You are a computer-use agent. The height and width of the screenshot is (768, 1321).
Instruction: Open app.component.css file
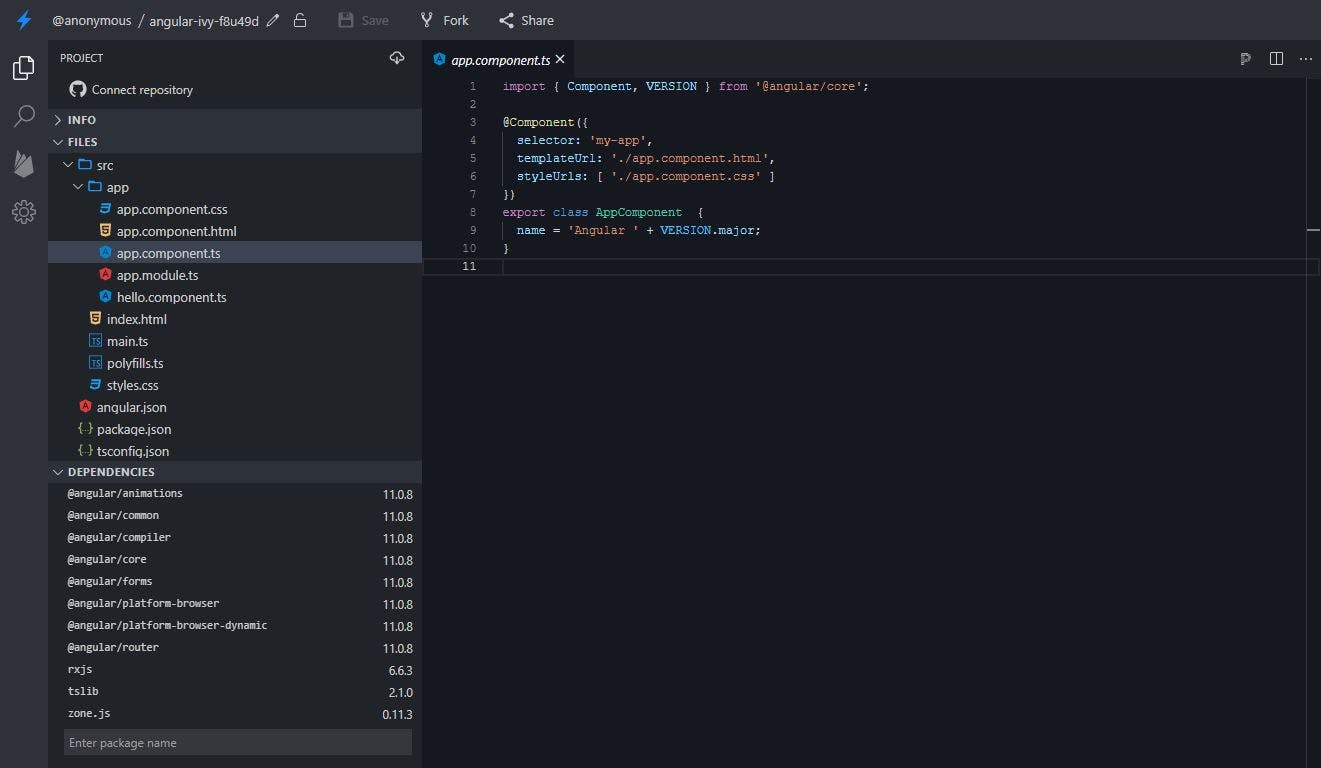235,209
